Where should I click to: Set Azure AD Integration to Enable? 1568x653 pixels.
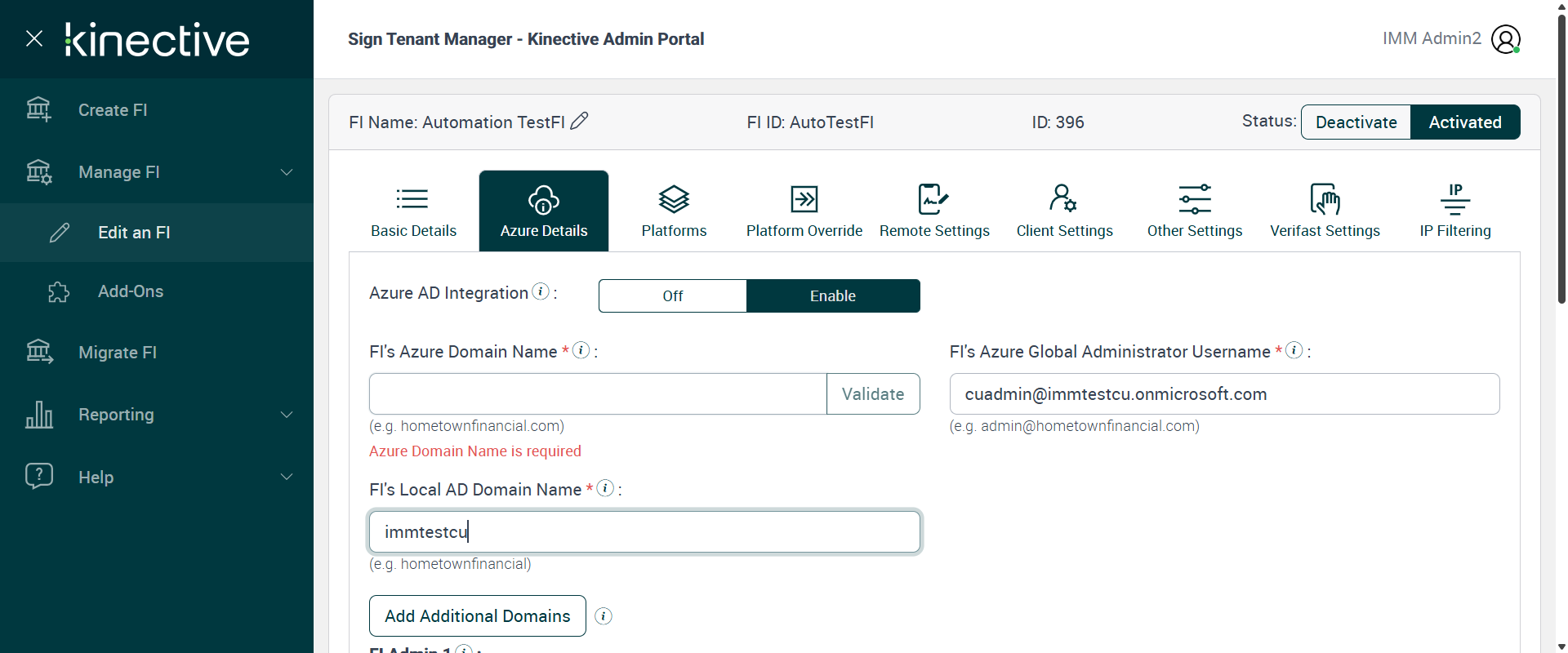click(833, 295)
